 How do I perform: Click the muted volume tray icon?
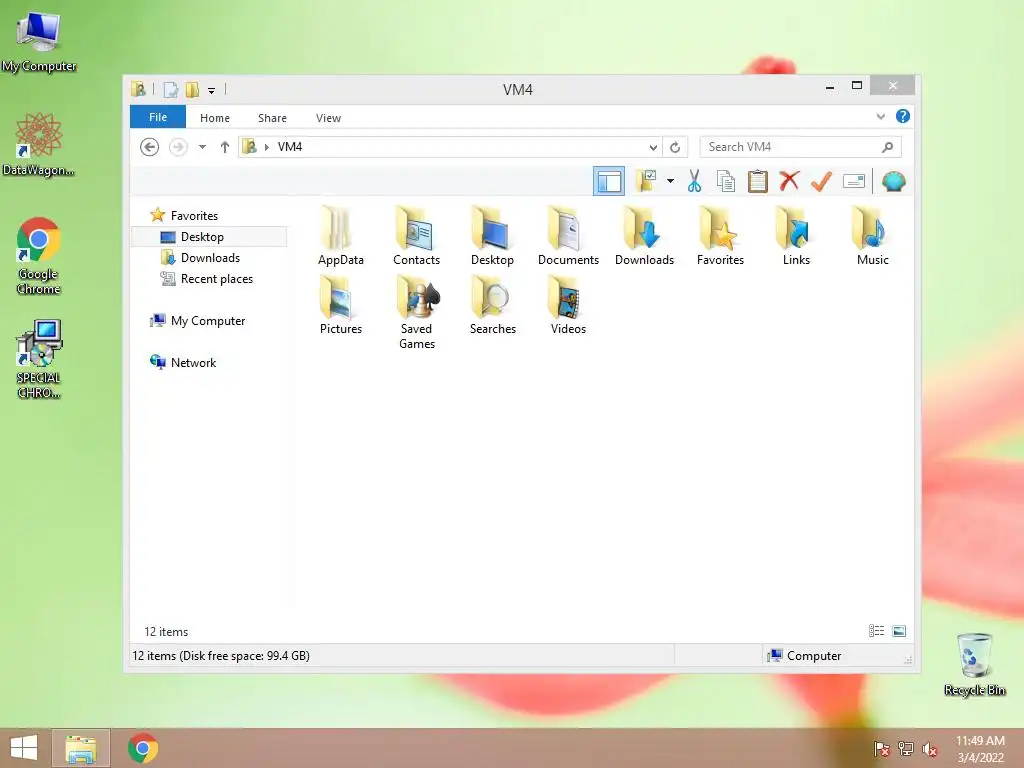pos(930,749)
